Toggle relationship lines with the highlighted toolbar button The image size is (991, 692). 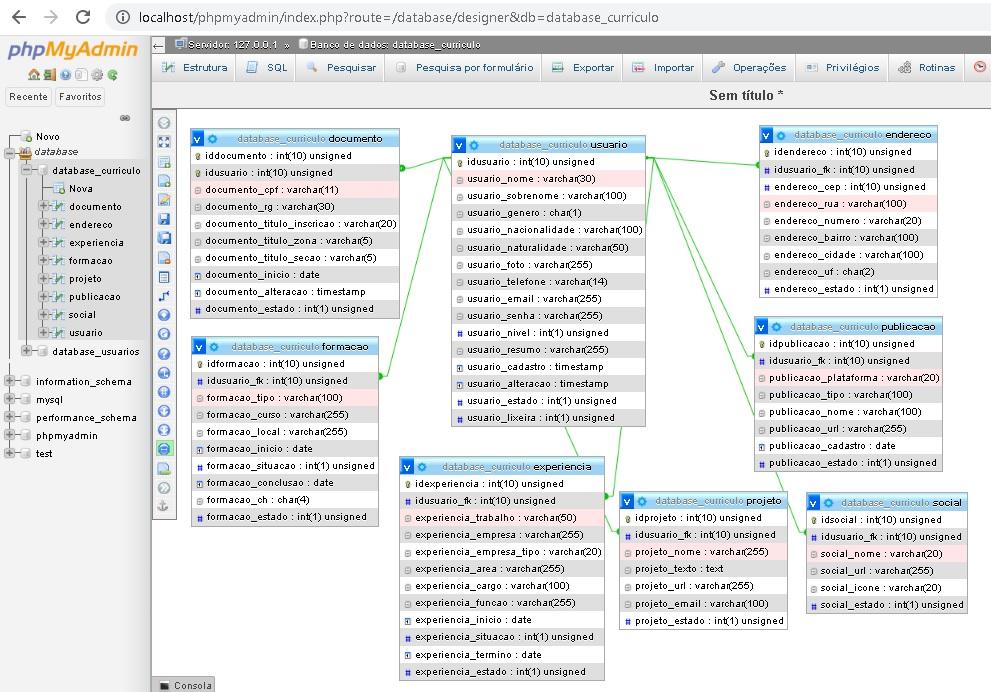tap(164, 449)
